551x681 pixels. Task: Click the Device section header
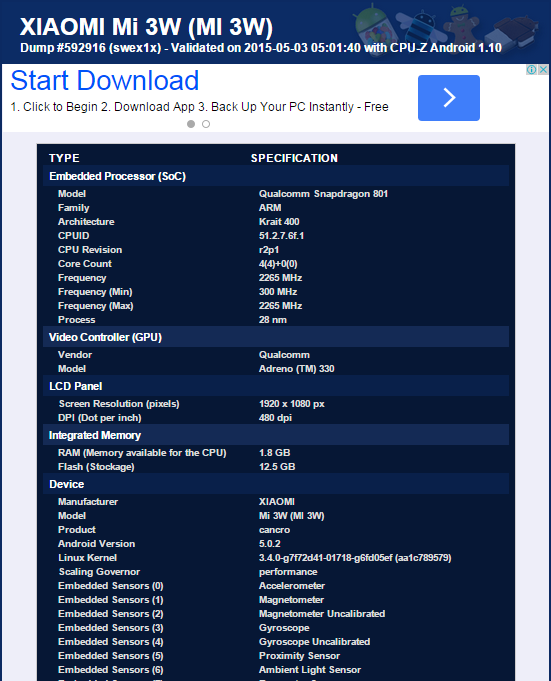click(276, 484)
